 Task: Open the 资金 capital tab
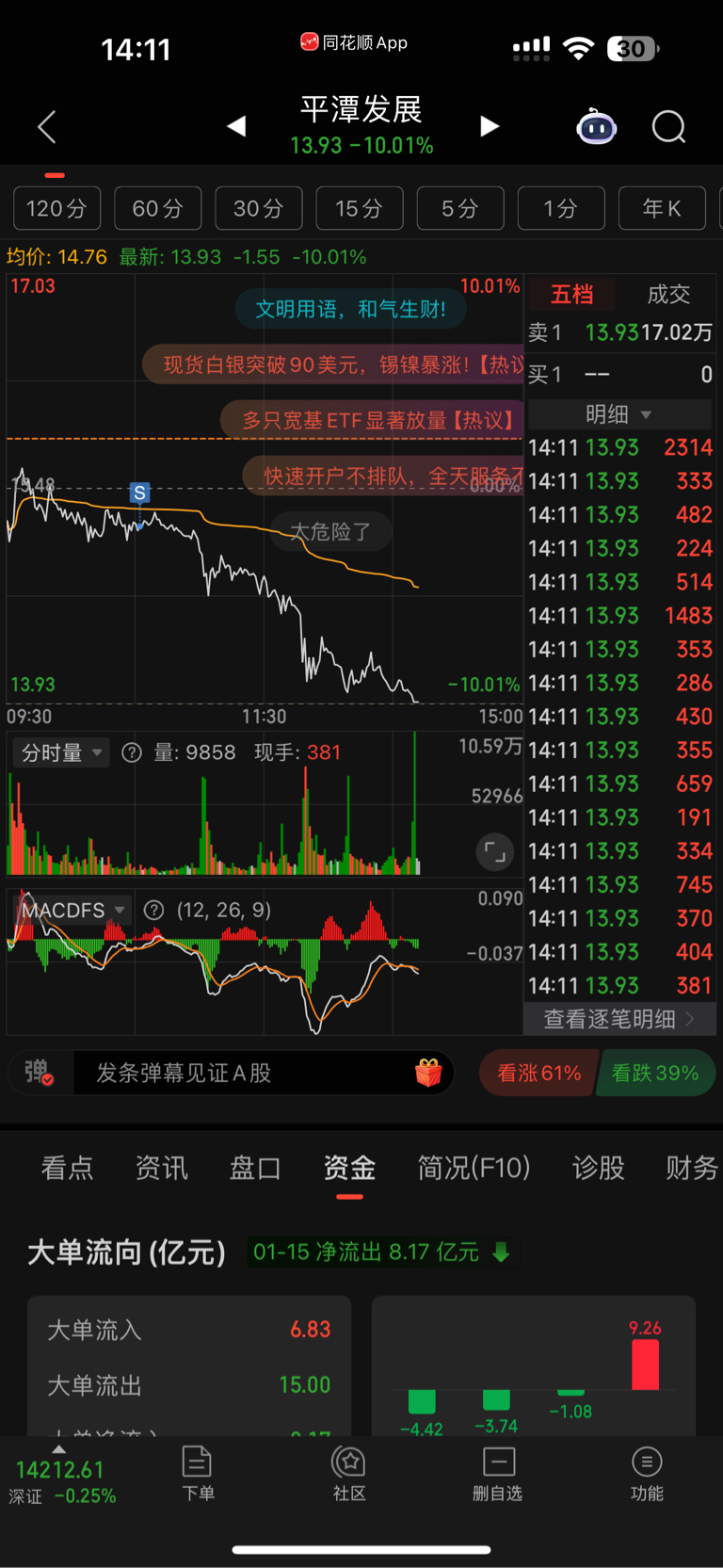pos(349,1169)
